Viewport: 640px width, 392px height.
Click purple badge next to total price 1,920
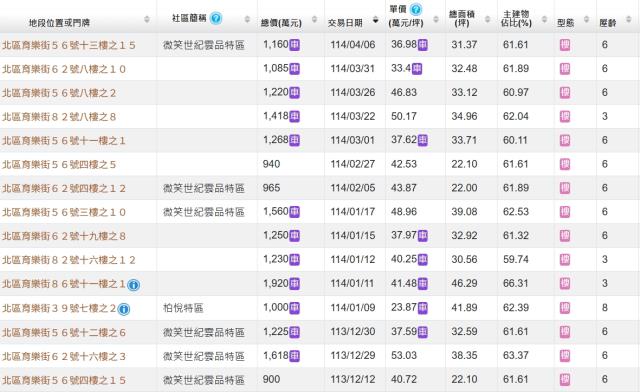pos(295,283)
